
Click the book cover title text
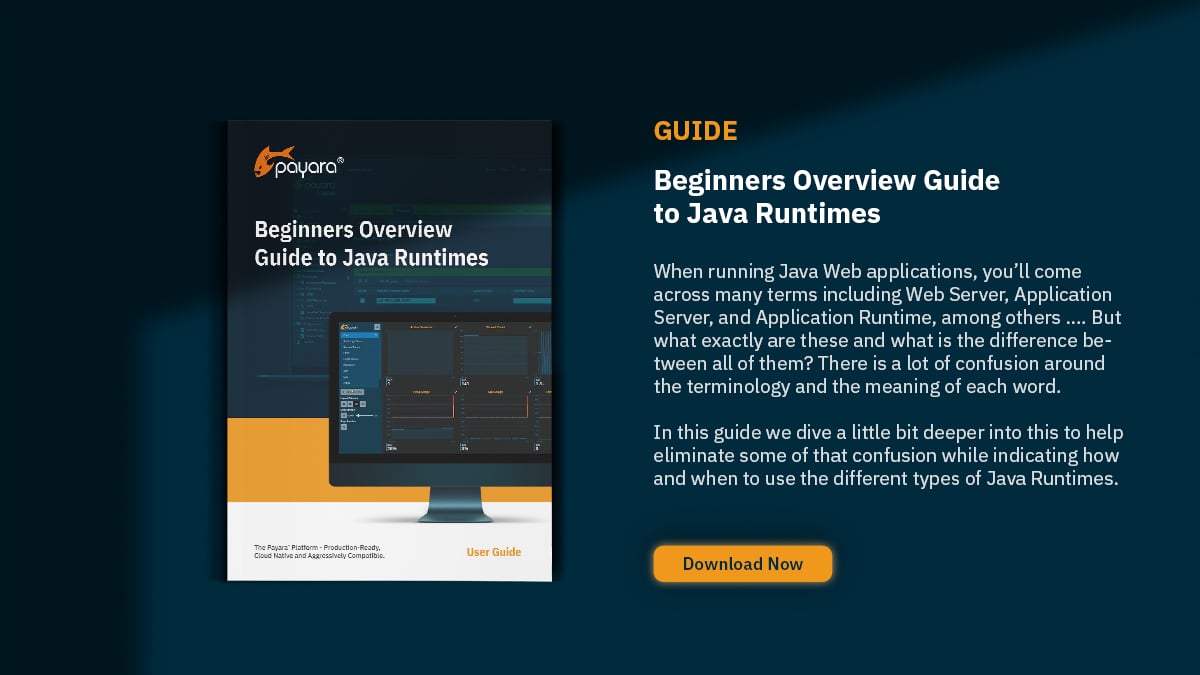371,244
